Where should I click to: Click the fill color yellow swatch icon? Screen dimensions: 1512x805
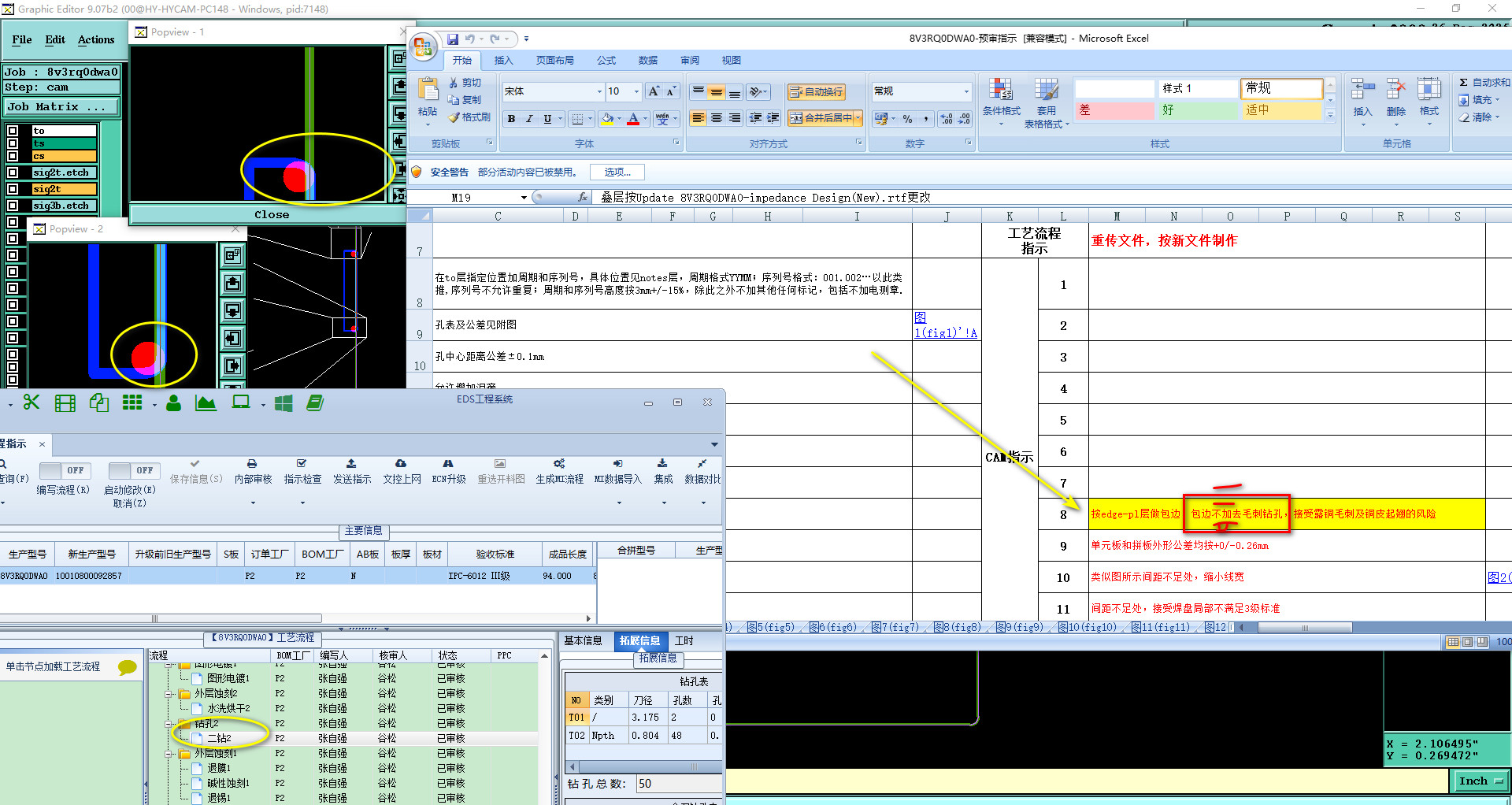click(x=607, y=118)
